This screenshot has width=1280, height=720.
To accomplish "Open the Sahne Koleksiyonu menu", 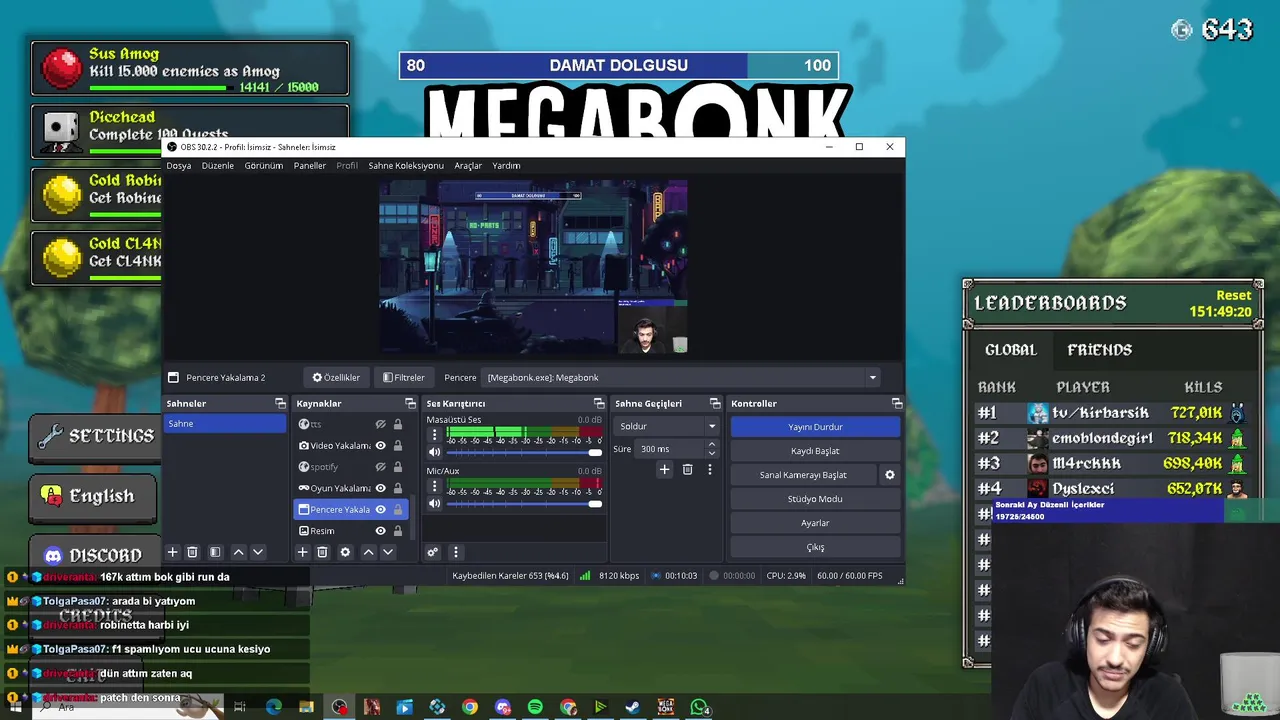I will [x=406, y=165].
